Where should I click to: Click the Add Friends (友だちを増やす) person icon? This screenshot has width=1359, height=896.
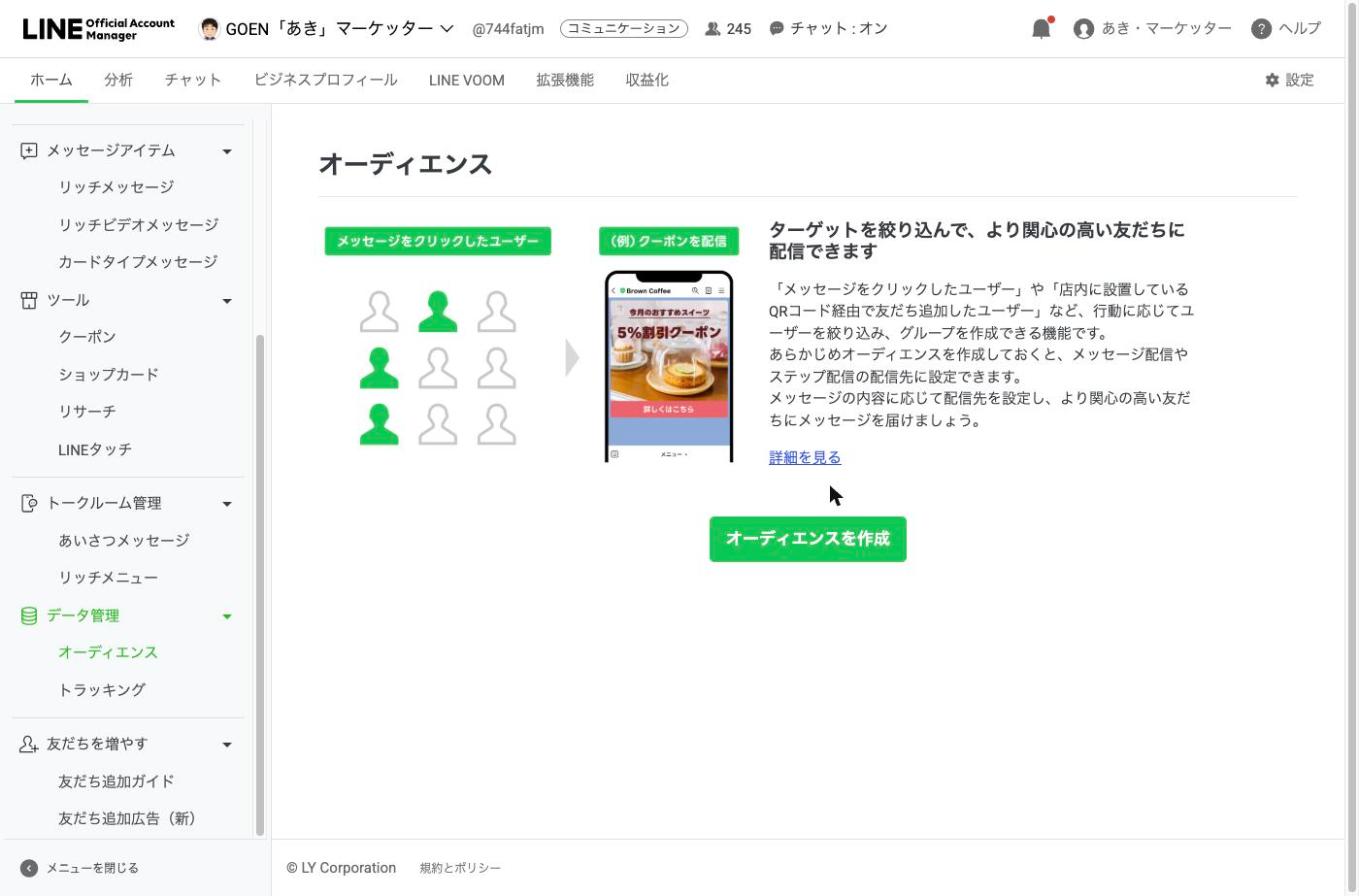click(29, 744)
